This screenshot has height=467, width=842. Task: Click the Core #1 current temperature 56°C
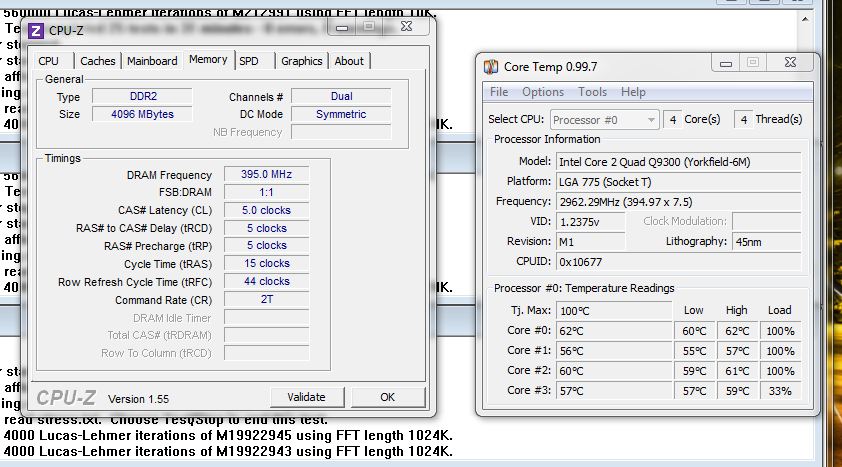tap(614, 351)
